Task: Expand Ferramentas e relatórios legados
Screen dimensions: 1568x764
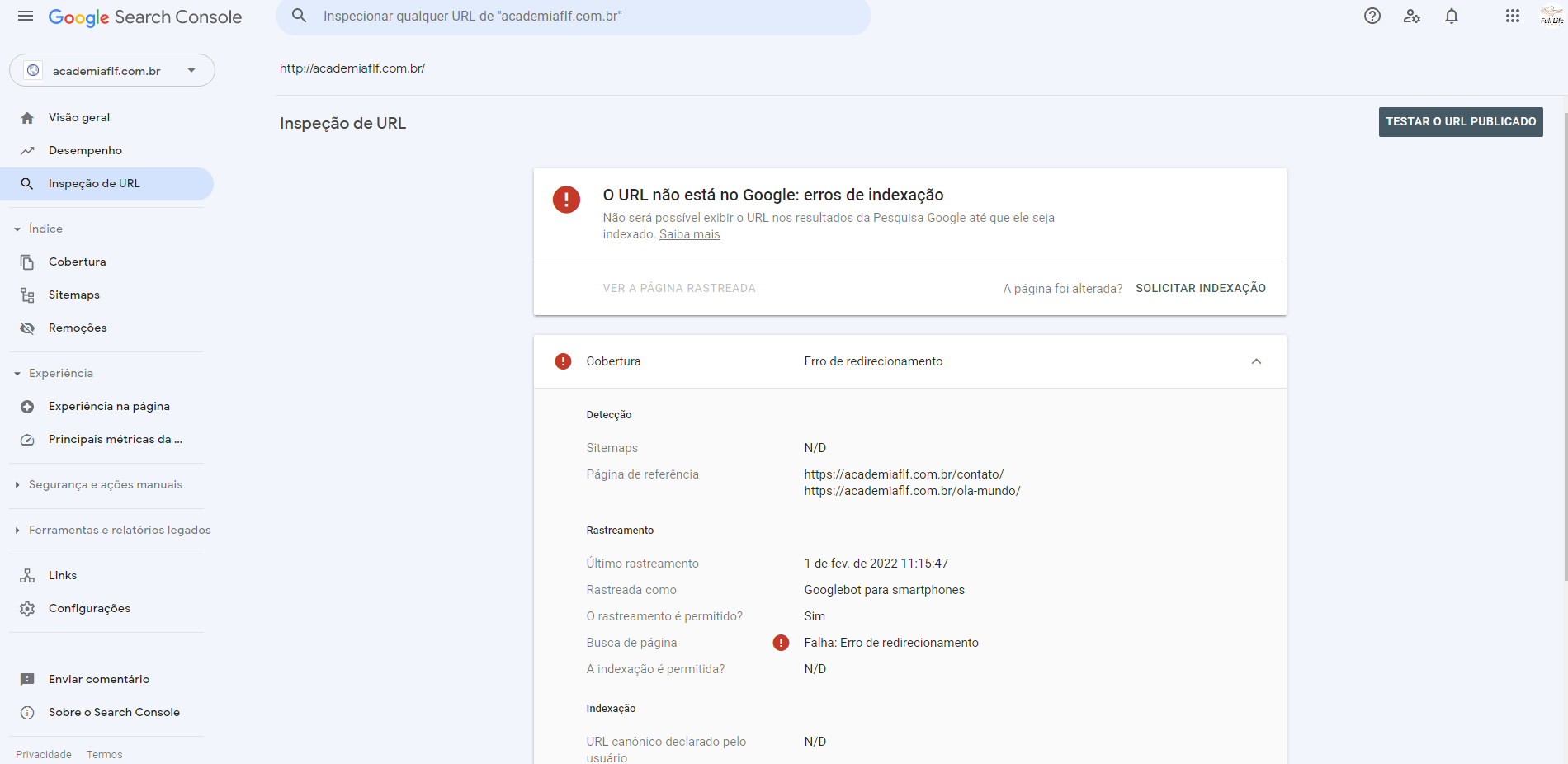Action: pyautogui.click(x=17, y=531)
